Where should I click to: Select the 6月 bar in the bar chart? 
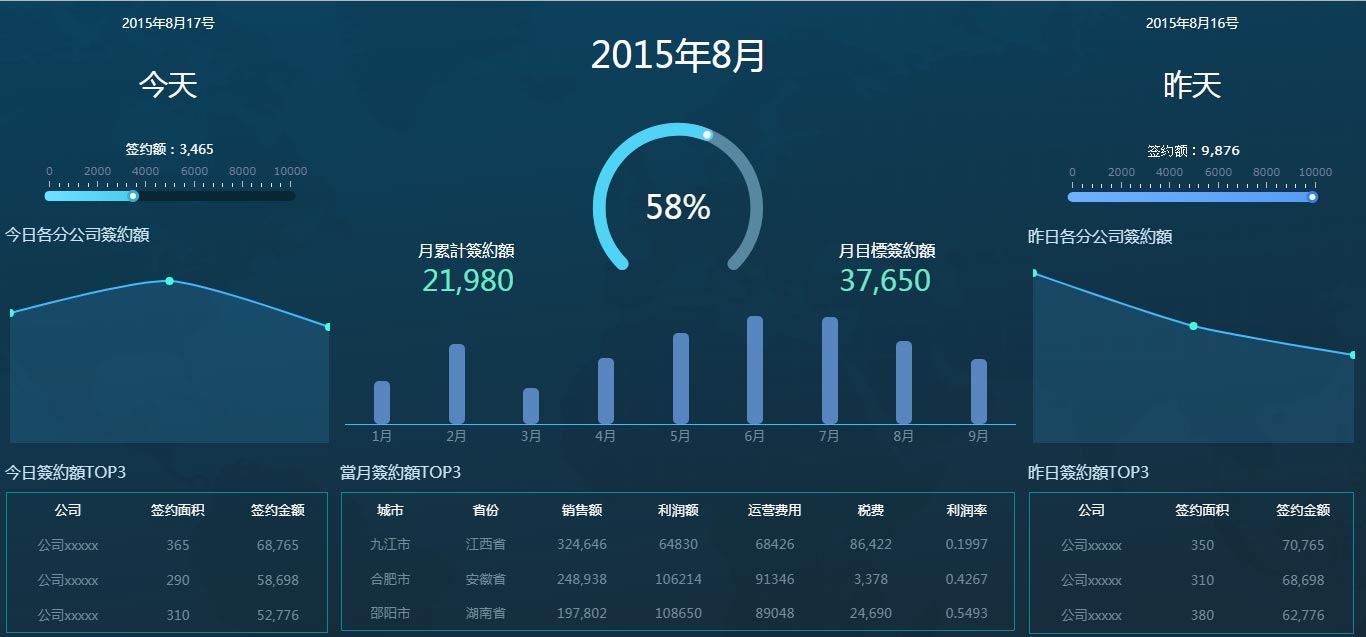755,370
